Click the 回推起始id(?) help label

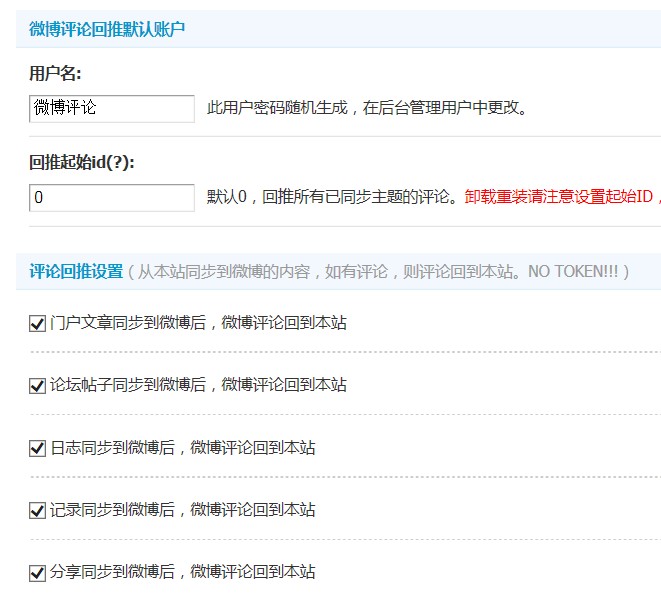(81, 163)
